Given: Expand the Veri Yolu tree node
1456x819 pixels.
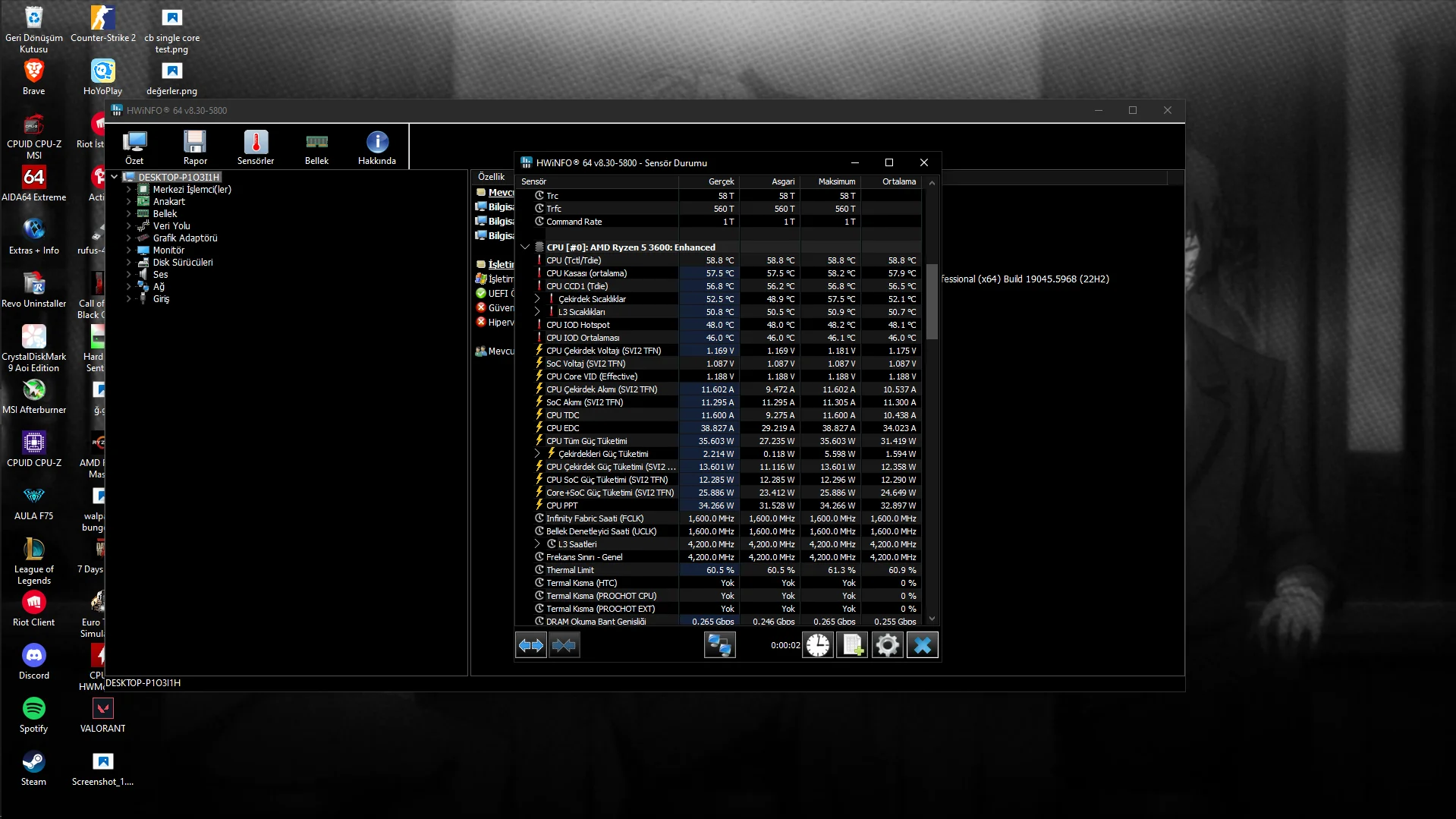Looking at the screenshot, I should [x=129, y=226].
